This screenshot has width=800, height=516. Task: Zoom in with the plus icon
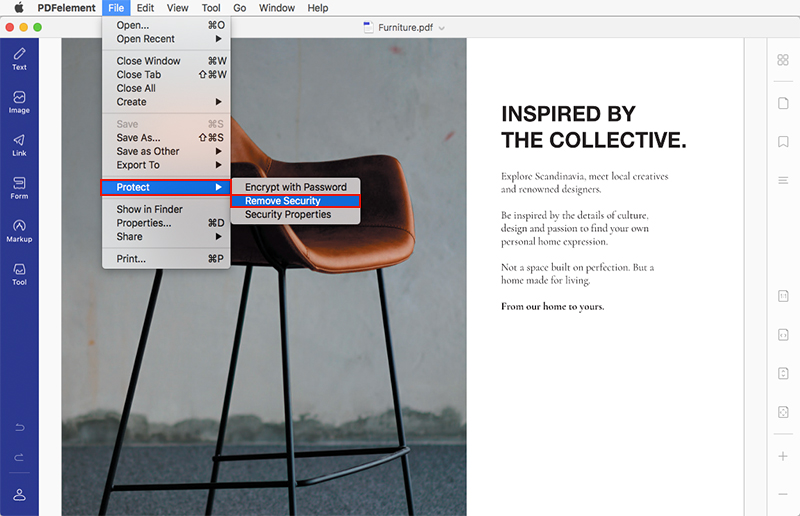click(783, 456)
